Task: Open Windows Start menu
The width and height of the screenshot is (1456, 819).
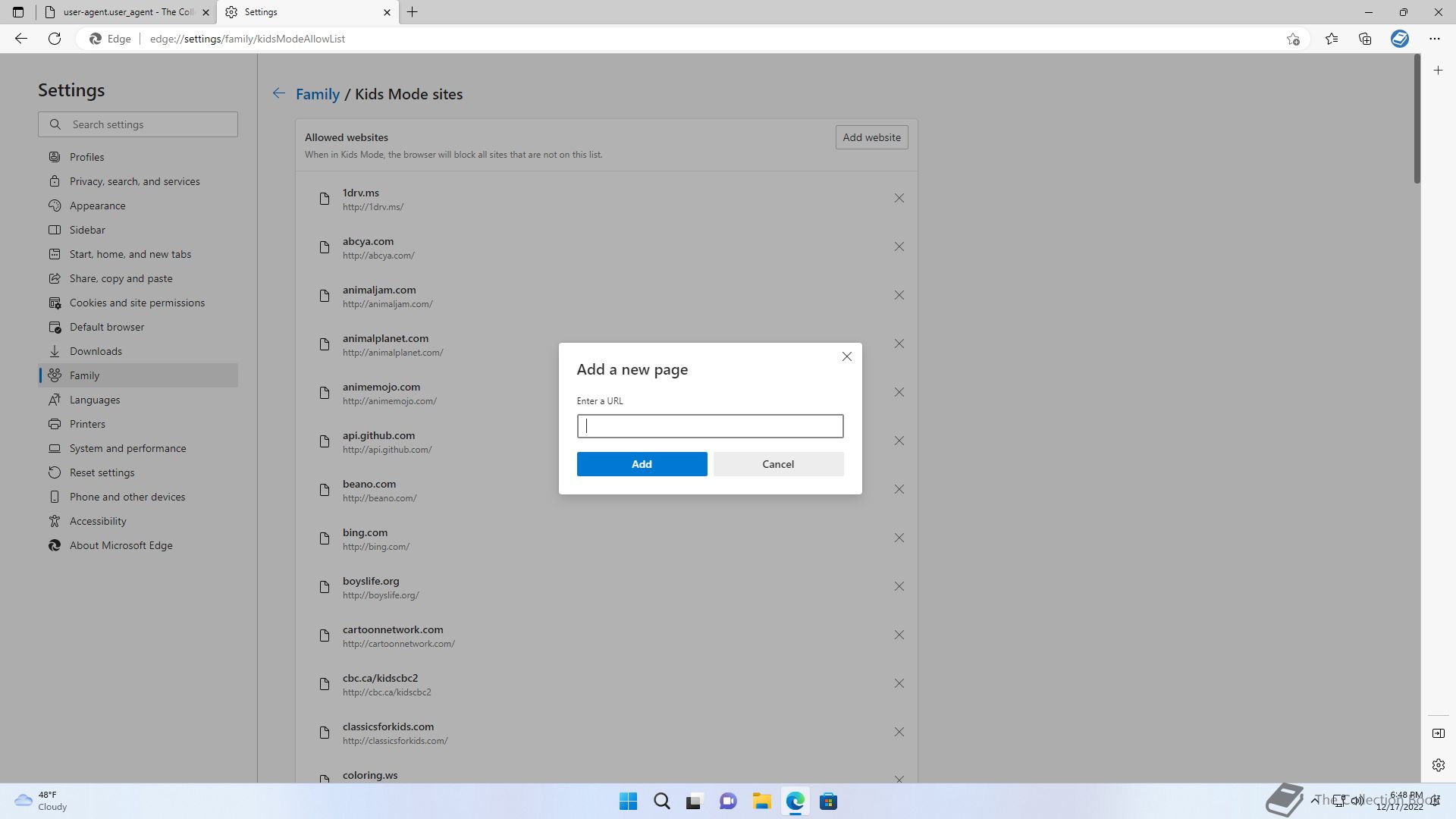Action: [x=628, y=802]
